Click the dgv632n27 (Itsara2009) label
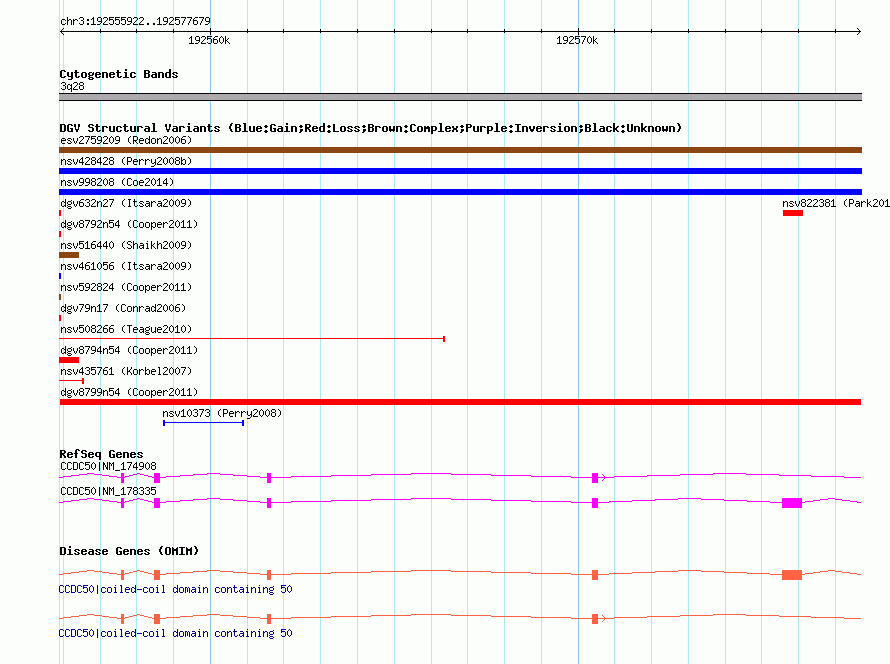The image size is (890, 664). pyautogui.click(x=126, y=203)
